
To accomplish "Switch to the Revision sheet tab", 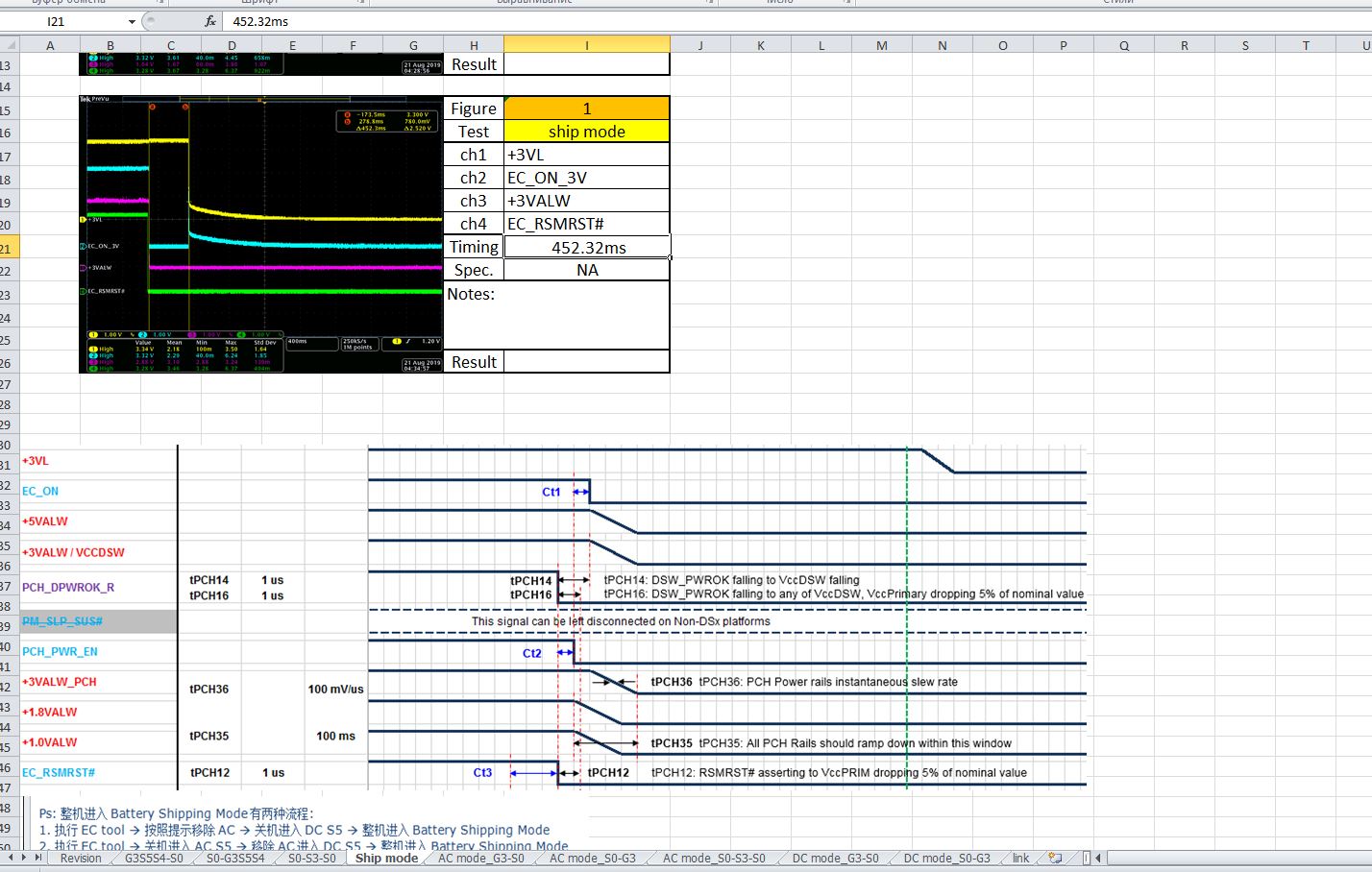I will [80, 859].
